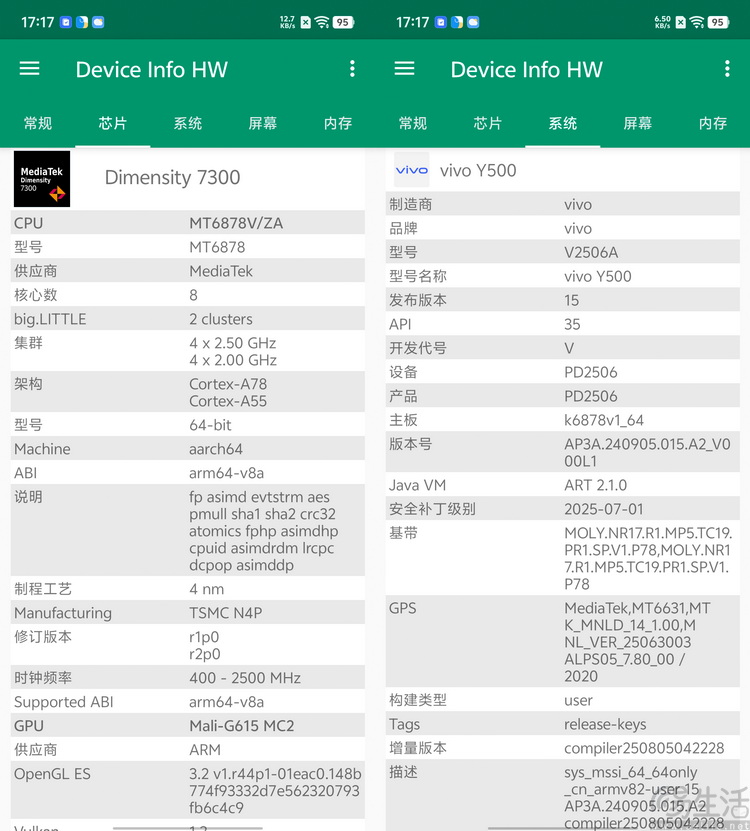
Task: Tap 发布版本 value 15
Action: (x=571, y=300)
